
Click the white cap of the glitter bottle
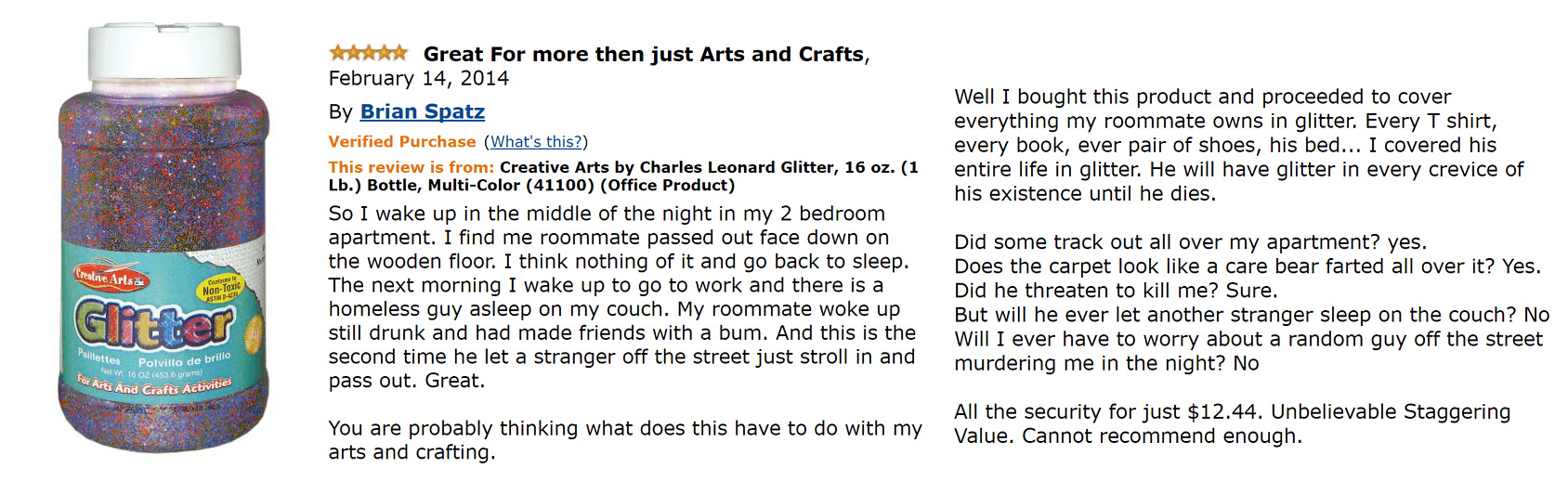(x=164, y=53)
